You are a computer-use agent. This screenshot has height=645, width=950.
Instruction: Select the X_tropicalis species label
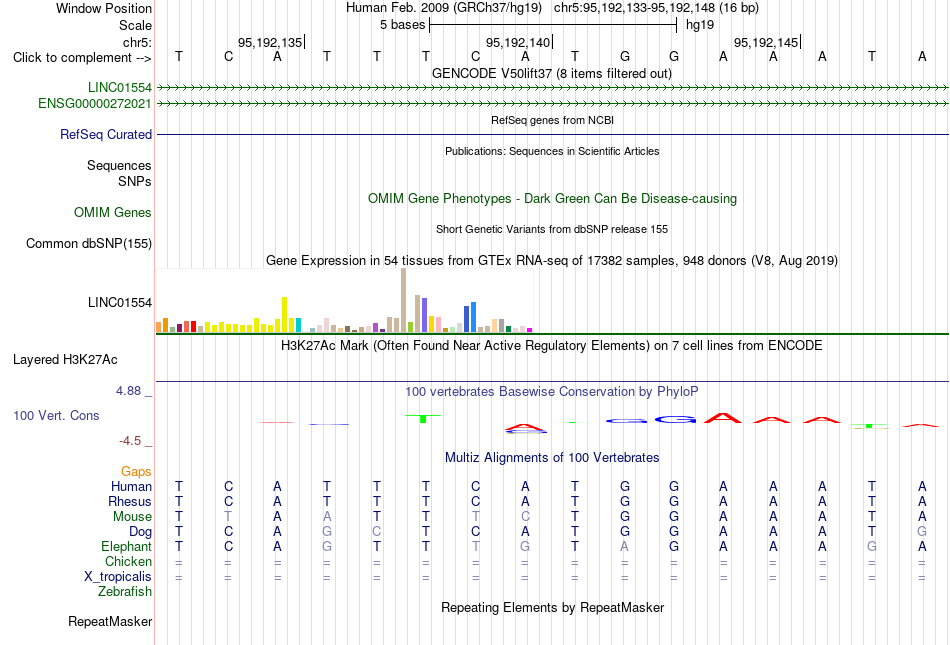[118, 577]
